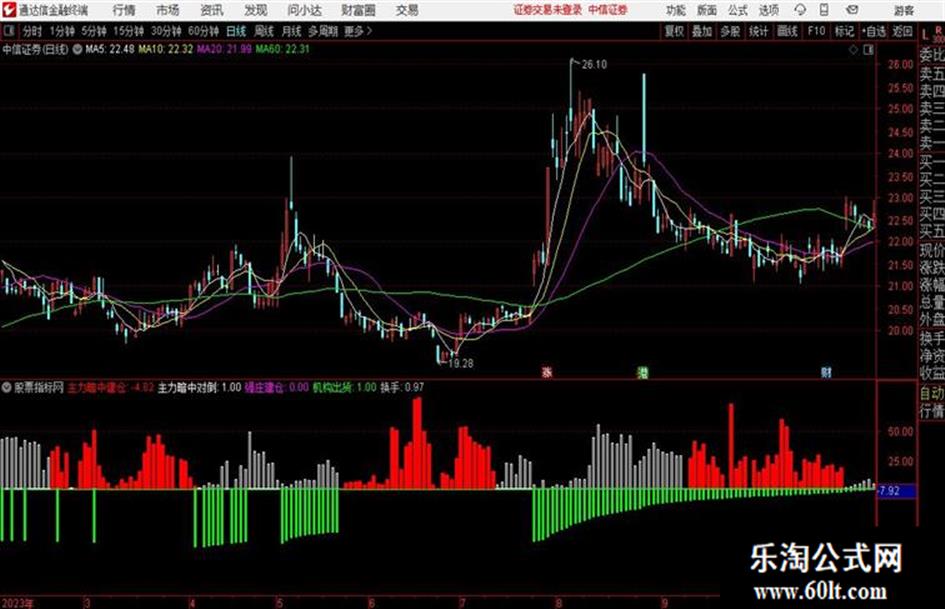Open the 功能 menu
Viewport: 945px width, 609px height.
tap(676, 10)
